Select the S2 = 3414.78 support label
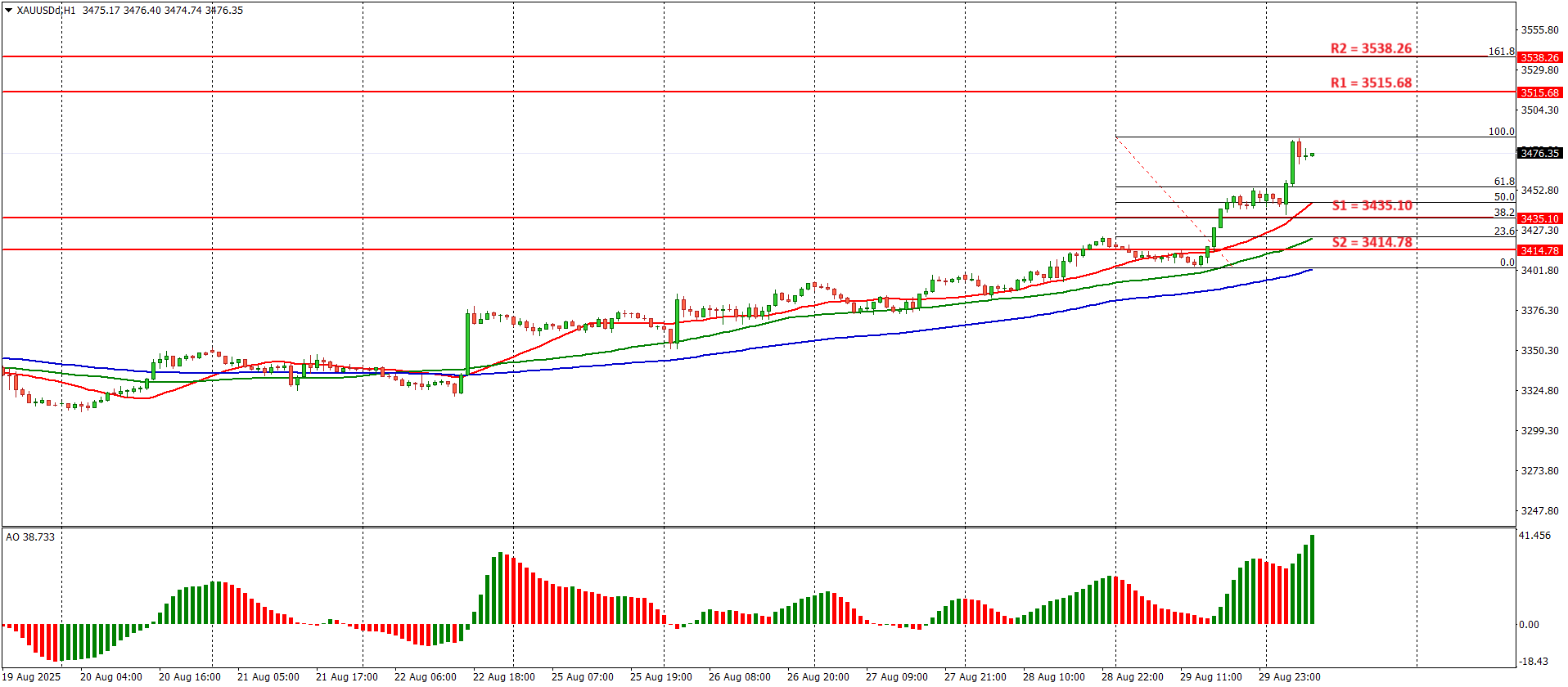Screen dimensions: 1568x687 click(x=1372, y=242)
